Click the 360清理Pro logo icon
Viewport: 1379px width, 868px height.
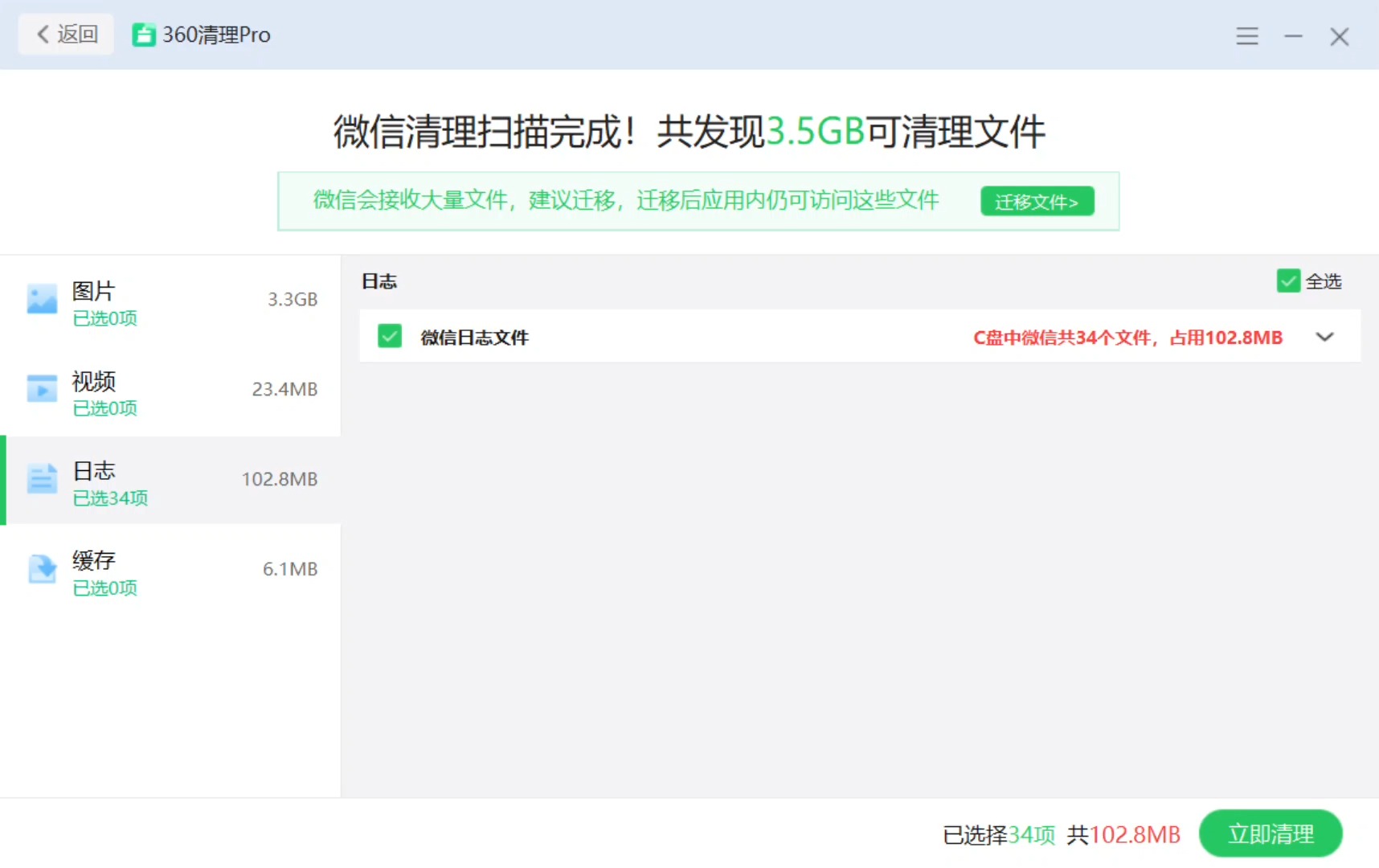click(x=144, y=35)
